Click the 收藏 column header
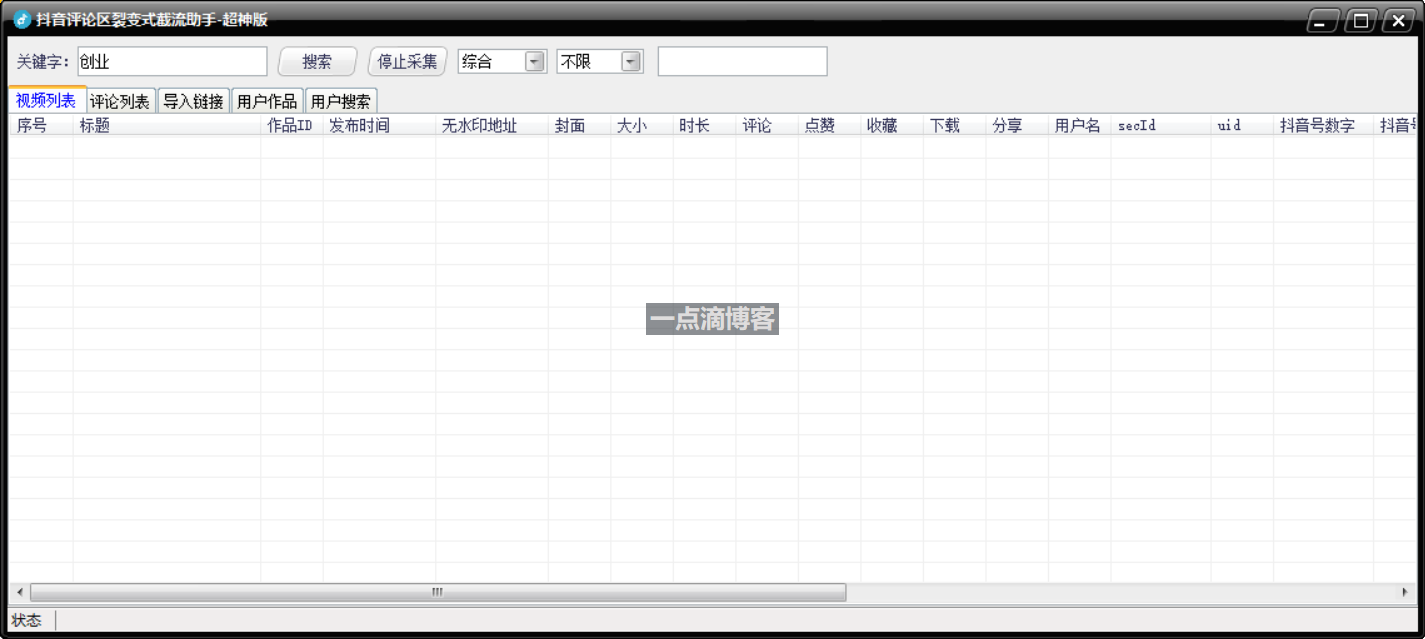Image resolution: width=1425 pixels, height=639 pixels. [x=892, y=125]
